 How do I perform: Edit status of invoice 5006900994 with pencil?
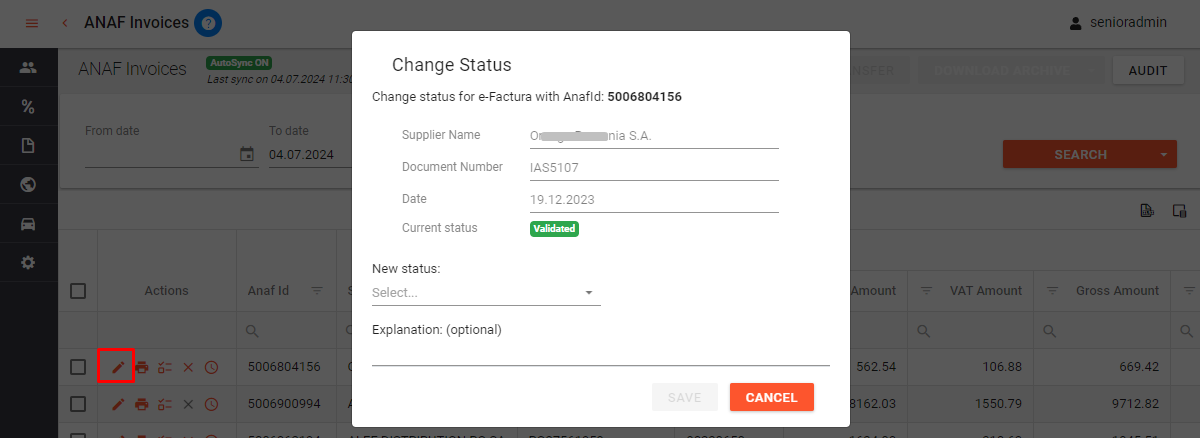tap(118, 404)
